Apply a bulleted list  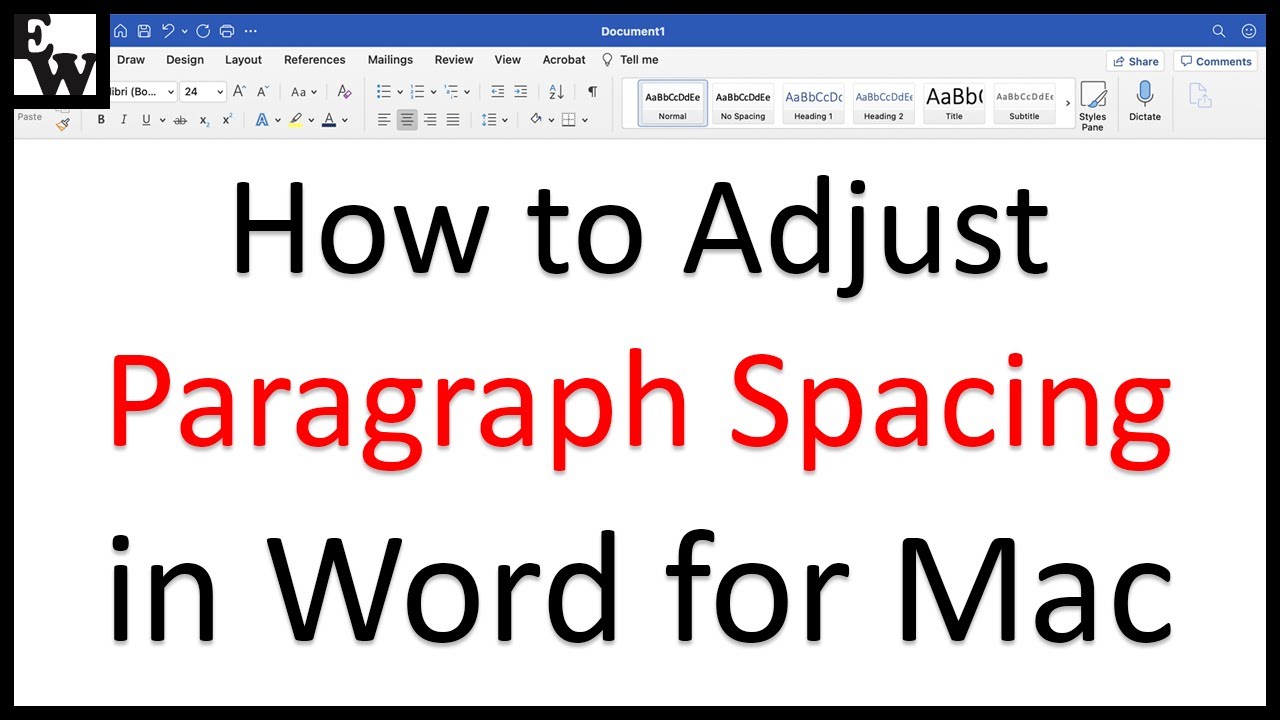point(383,92)
